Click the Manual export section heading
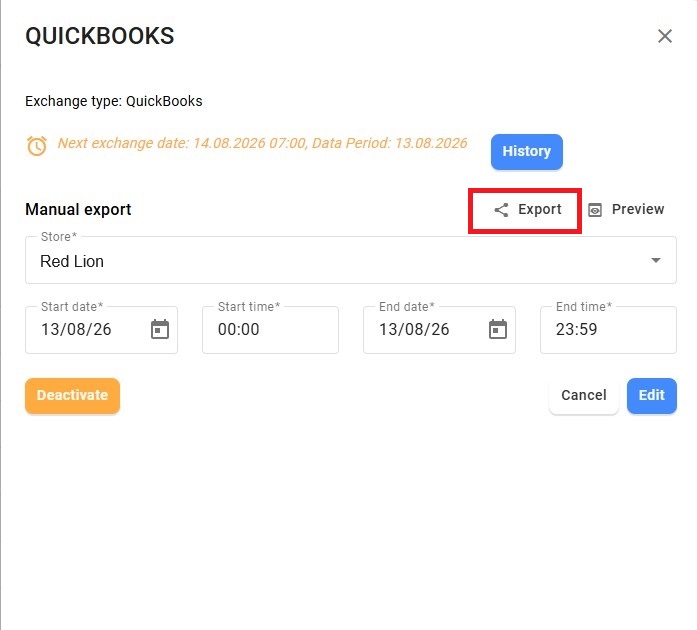 [x=78, y=209]
